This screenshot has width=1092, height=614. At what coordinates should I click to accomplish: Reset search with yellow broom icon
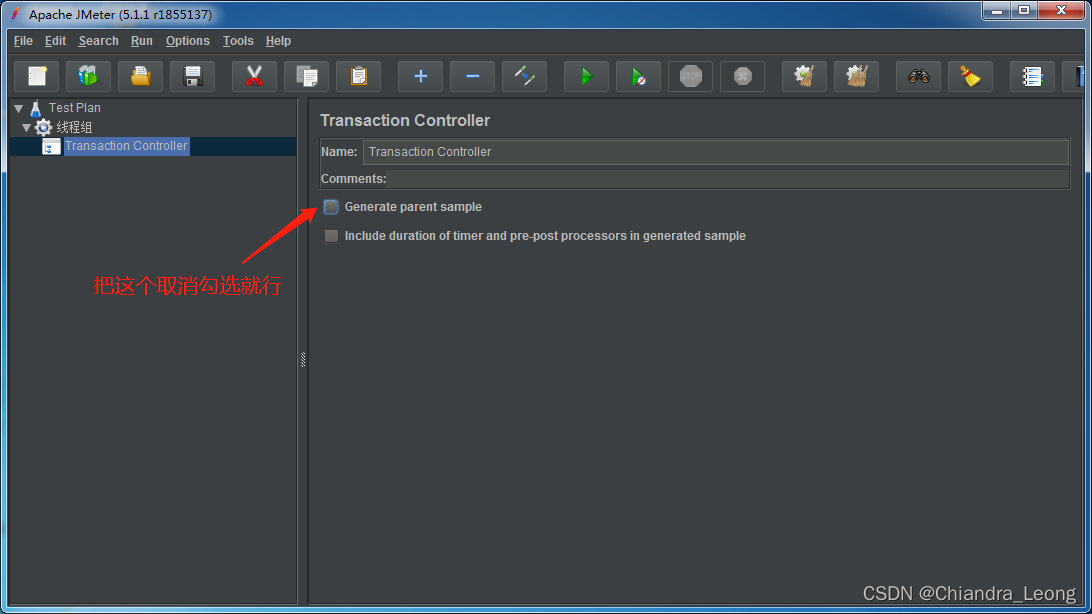970,76
